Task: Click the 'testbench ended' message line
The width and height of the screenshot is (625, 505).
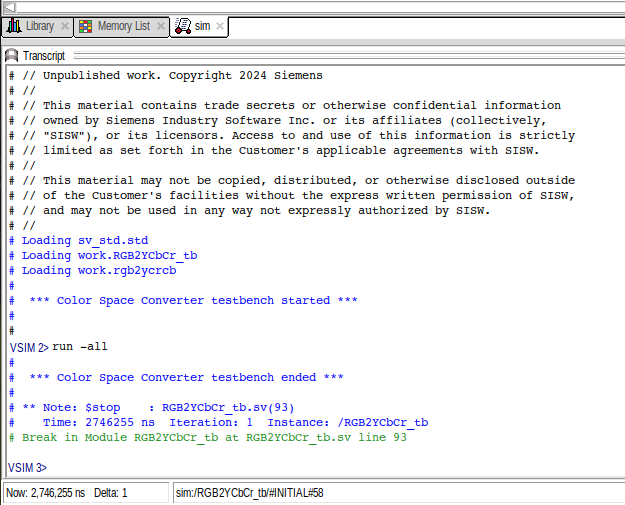Action: point(176,377)
